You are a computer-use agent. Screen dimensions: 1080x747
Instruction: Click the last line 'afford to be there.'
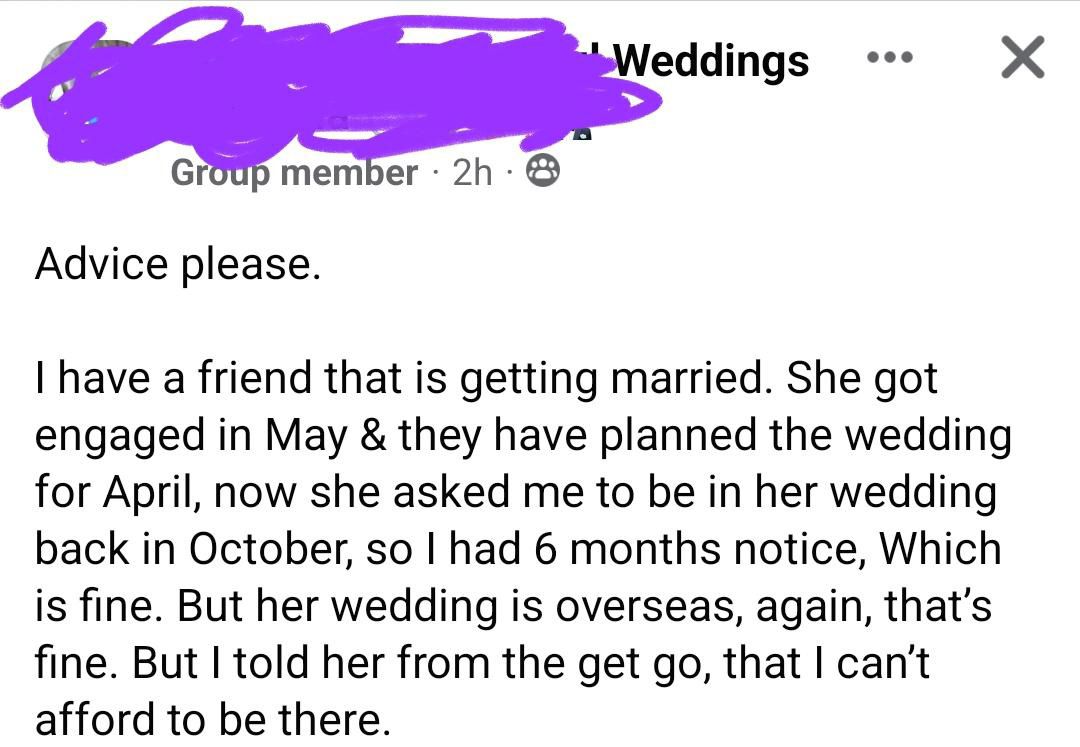pos(212,719)
